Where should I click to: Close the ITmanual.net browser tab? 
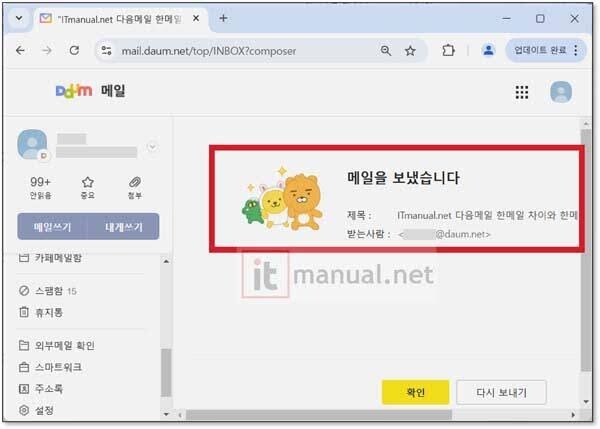[196, 18]
